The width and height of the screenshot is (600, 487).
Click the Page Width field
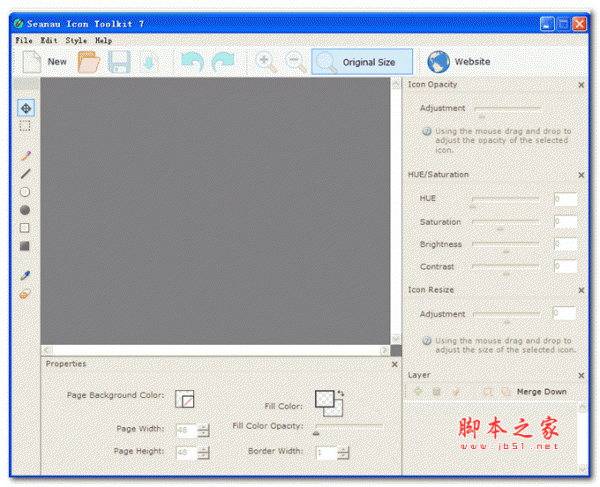click(186, 430)
